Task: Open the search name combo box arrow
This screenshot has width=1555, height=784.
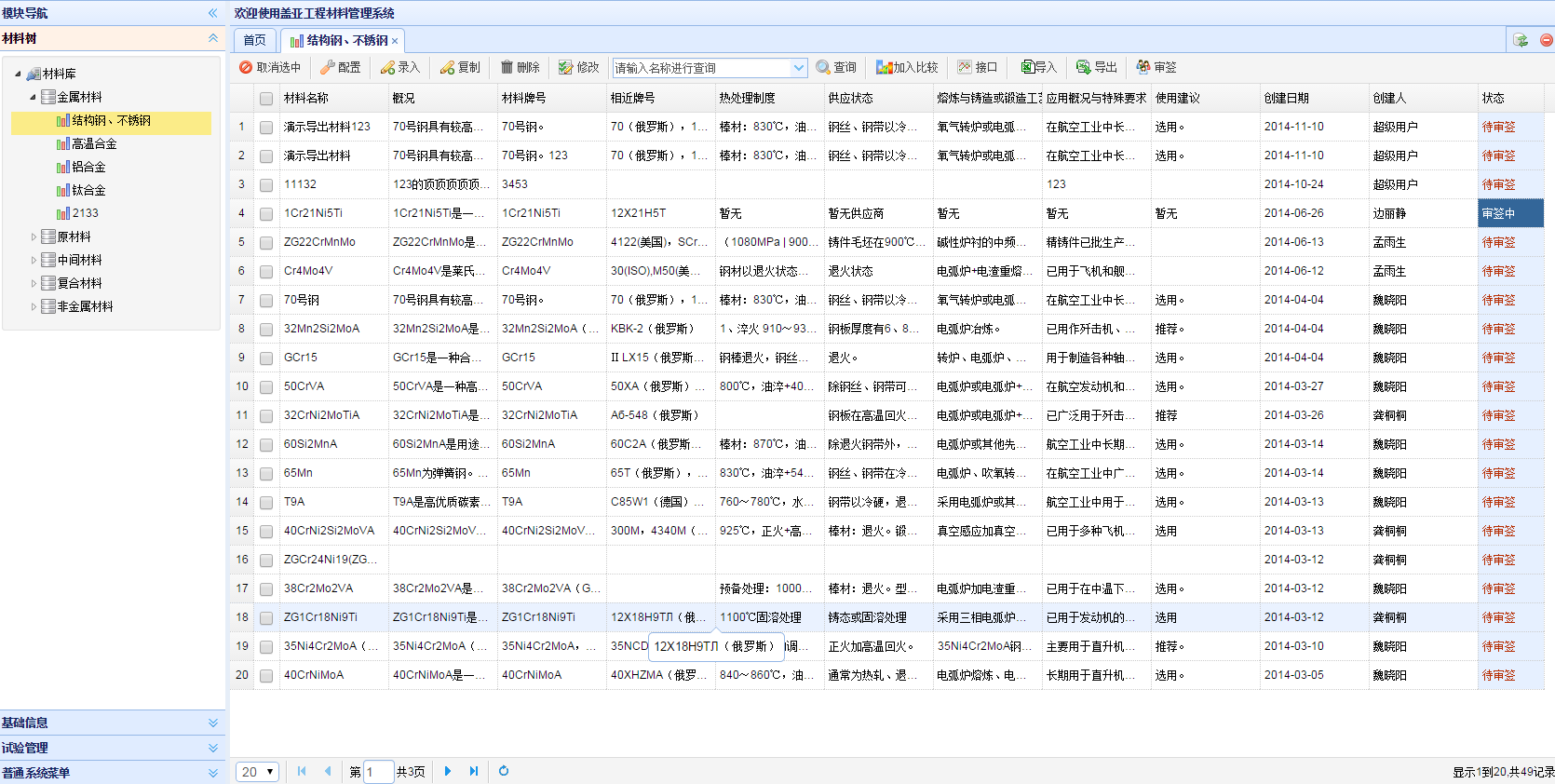Action: [798, 68]
